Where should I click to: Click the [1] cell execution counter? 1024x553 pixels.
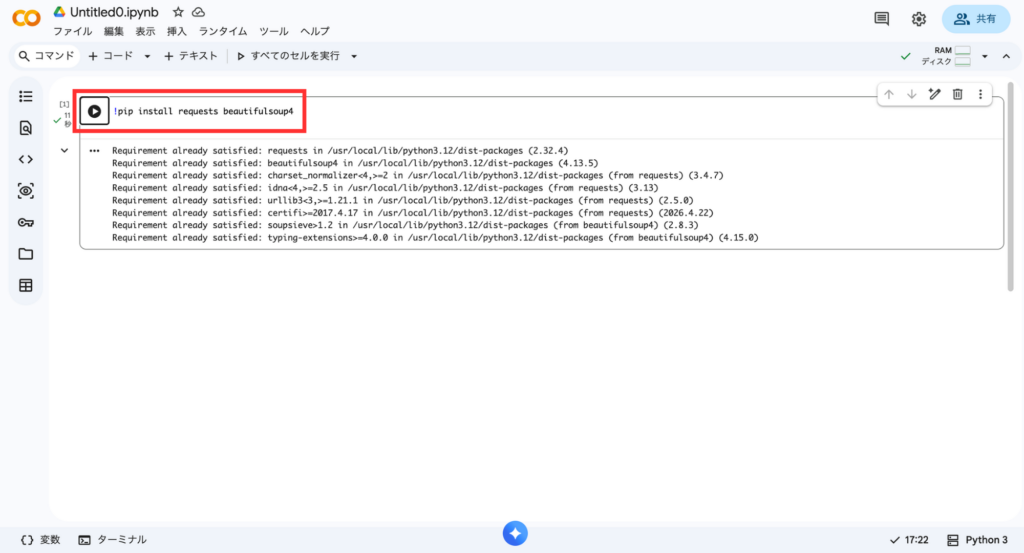click(x=64, y=104)
